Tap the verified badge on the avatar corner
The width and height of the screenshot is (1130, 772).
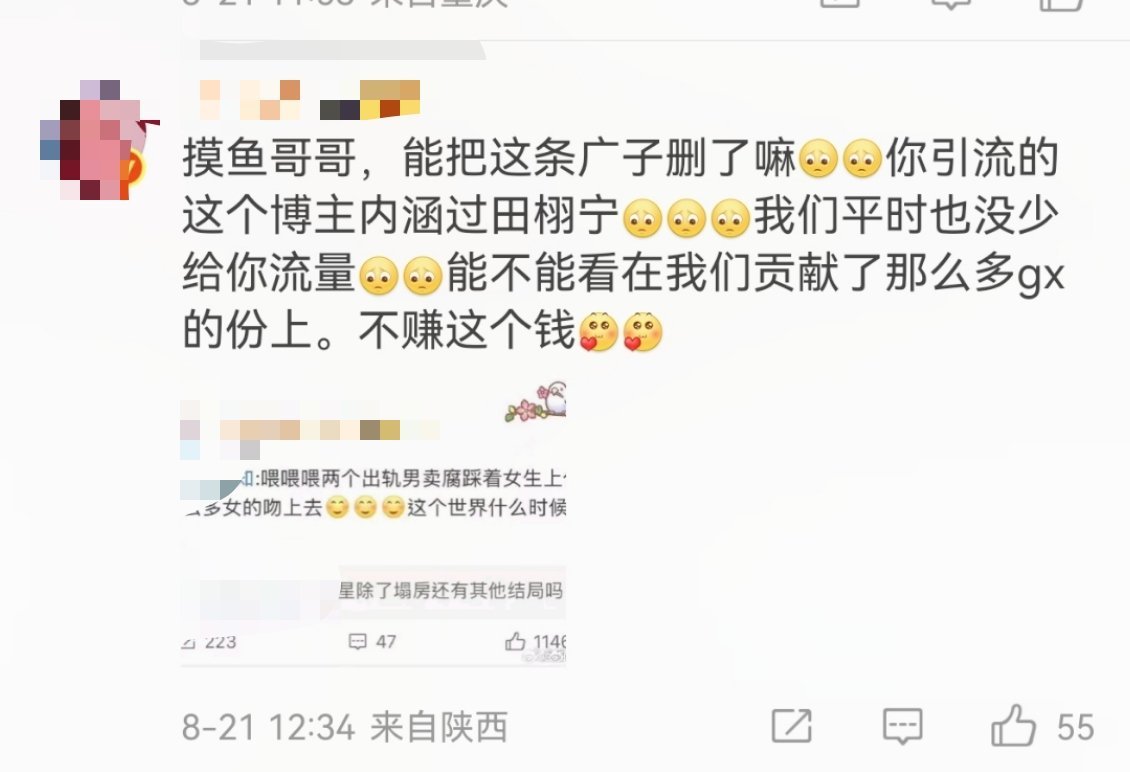[133, 167]
